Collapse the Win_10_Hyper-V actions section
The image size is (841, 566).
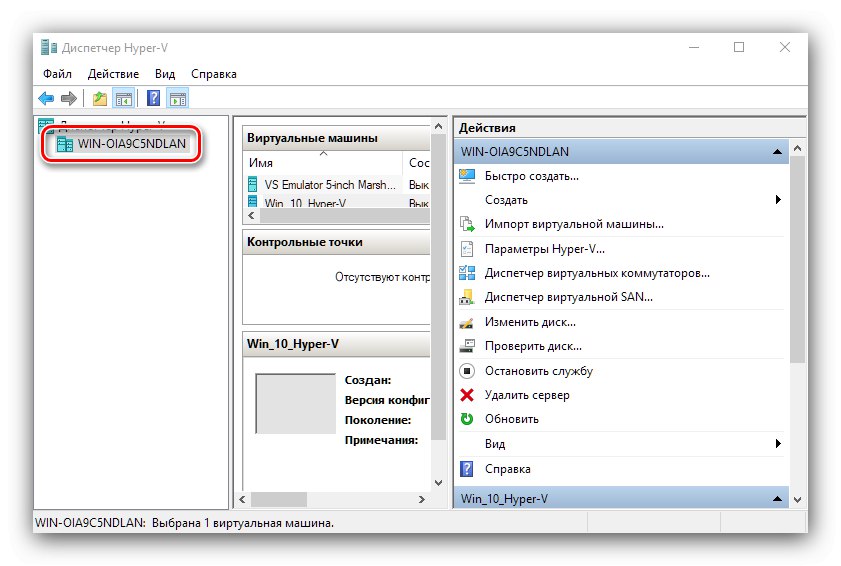(x=777, y=499)
